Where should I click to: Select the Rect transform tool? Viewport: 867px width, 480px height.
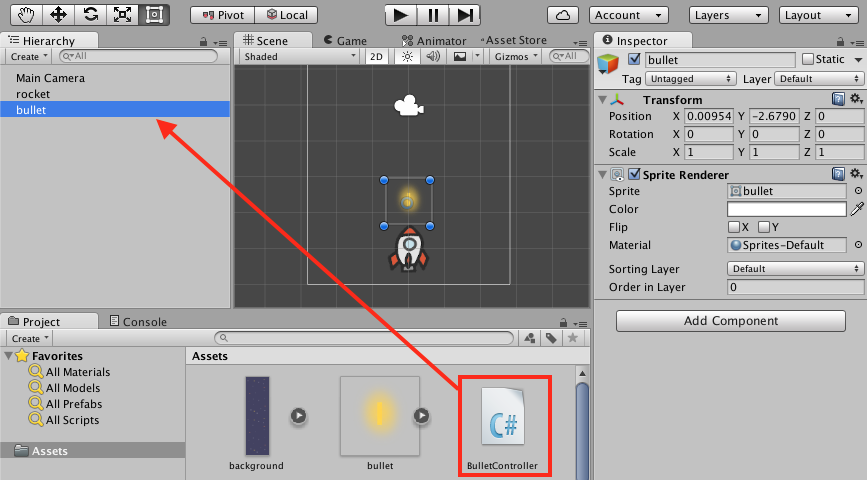click(x=154, y=14)
